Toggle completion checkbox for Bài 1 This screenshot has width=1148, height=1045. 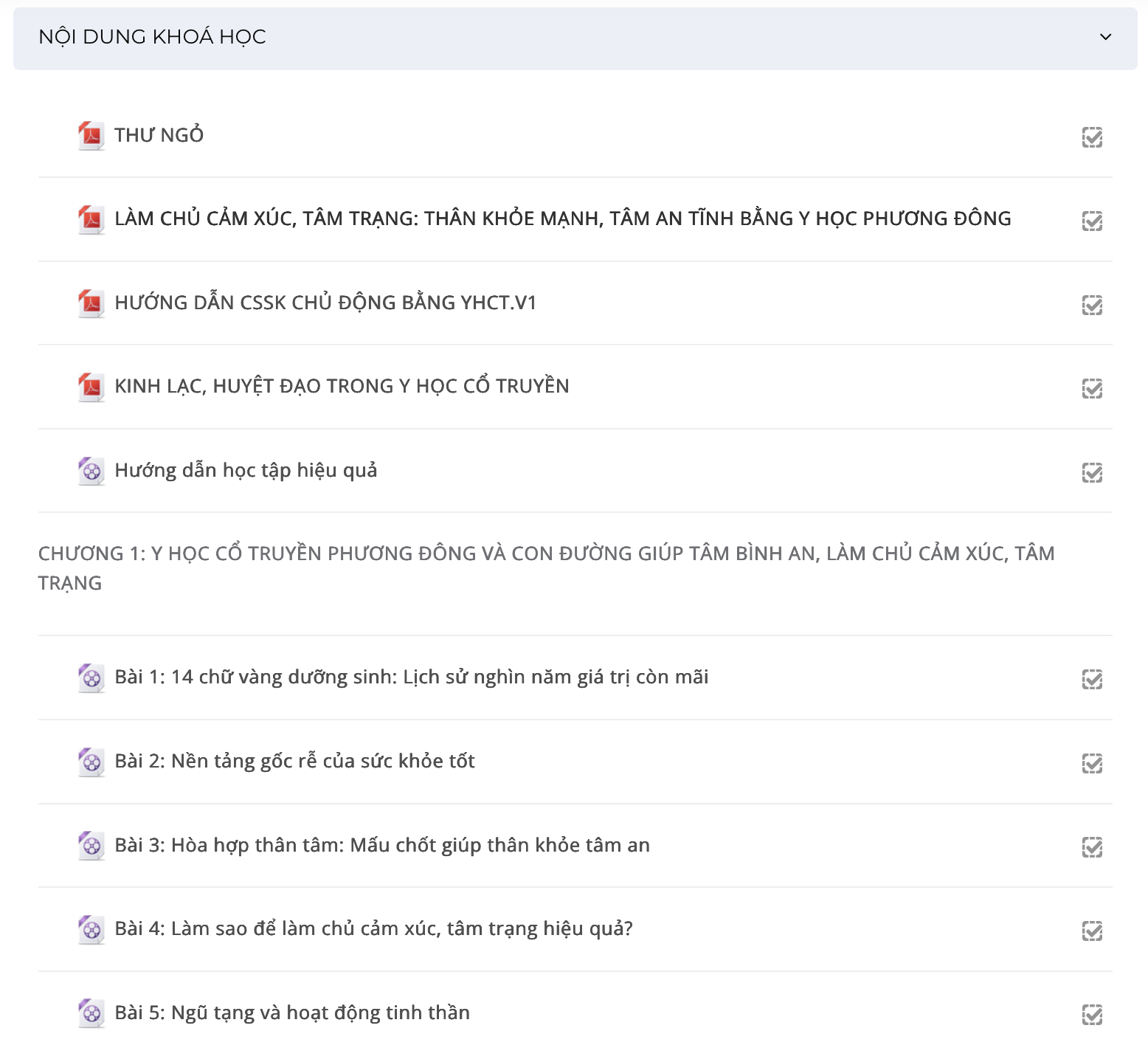(x=1092, y=679)
